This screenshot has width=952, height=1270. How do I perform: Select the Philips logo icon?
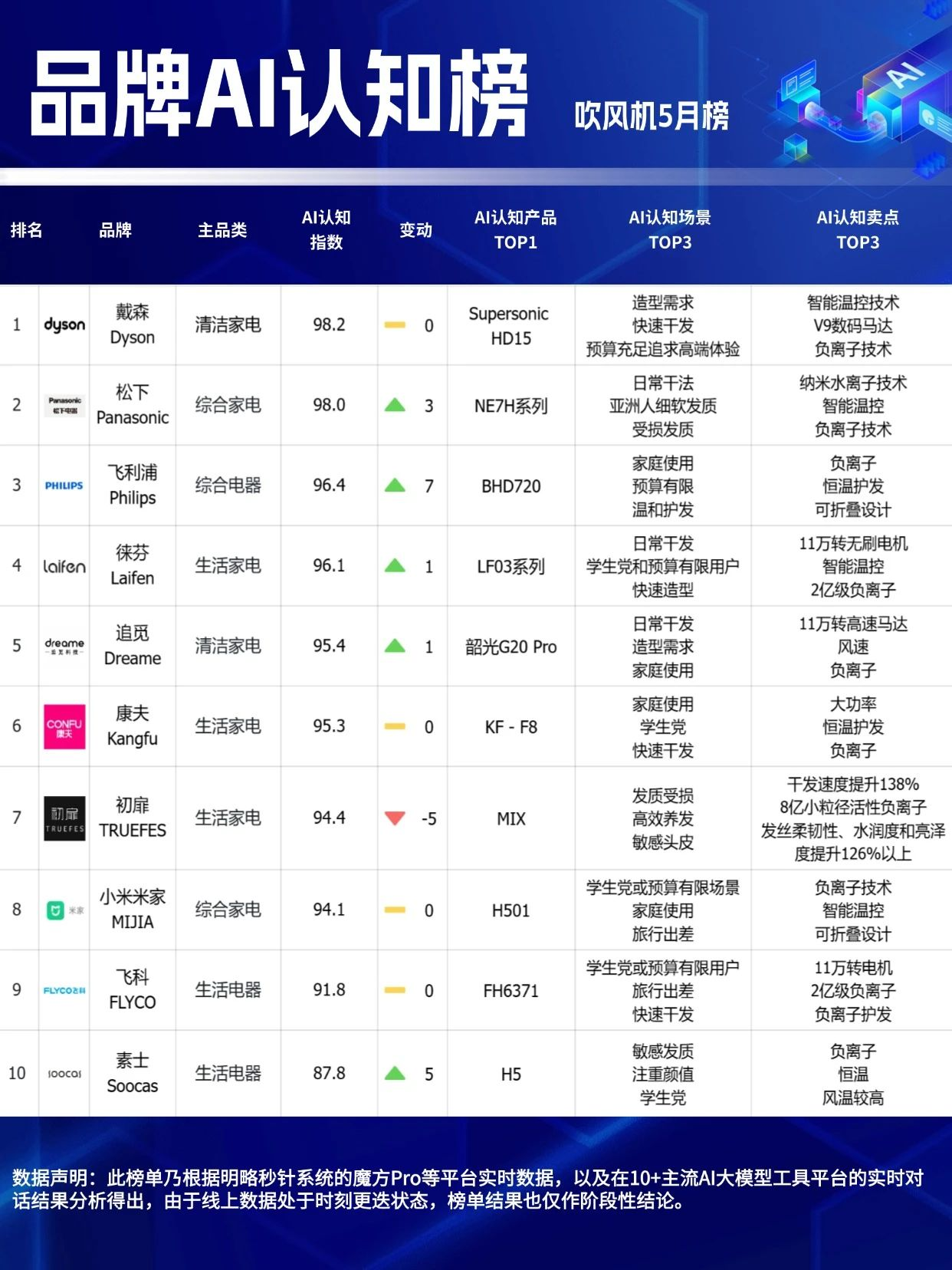click(x=64, y=485)
